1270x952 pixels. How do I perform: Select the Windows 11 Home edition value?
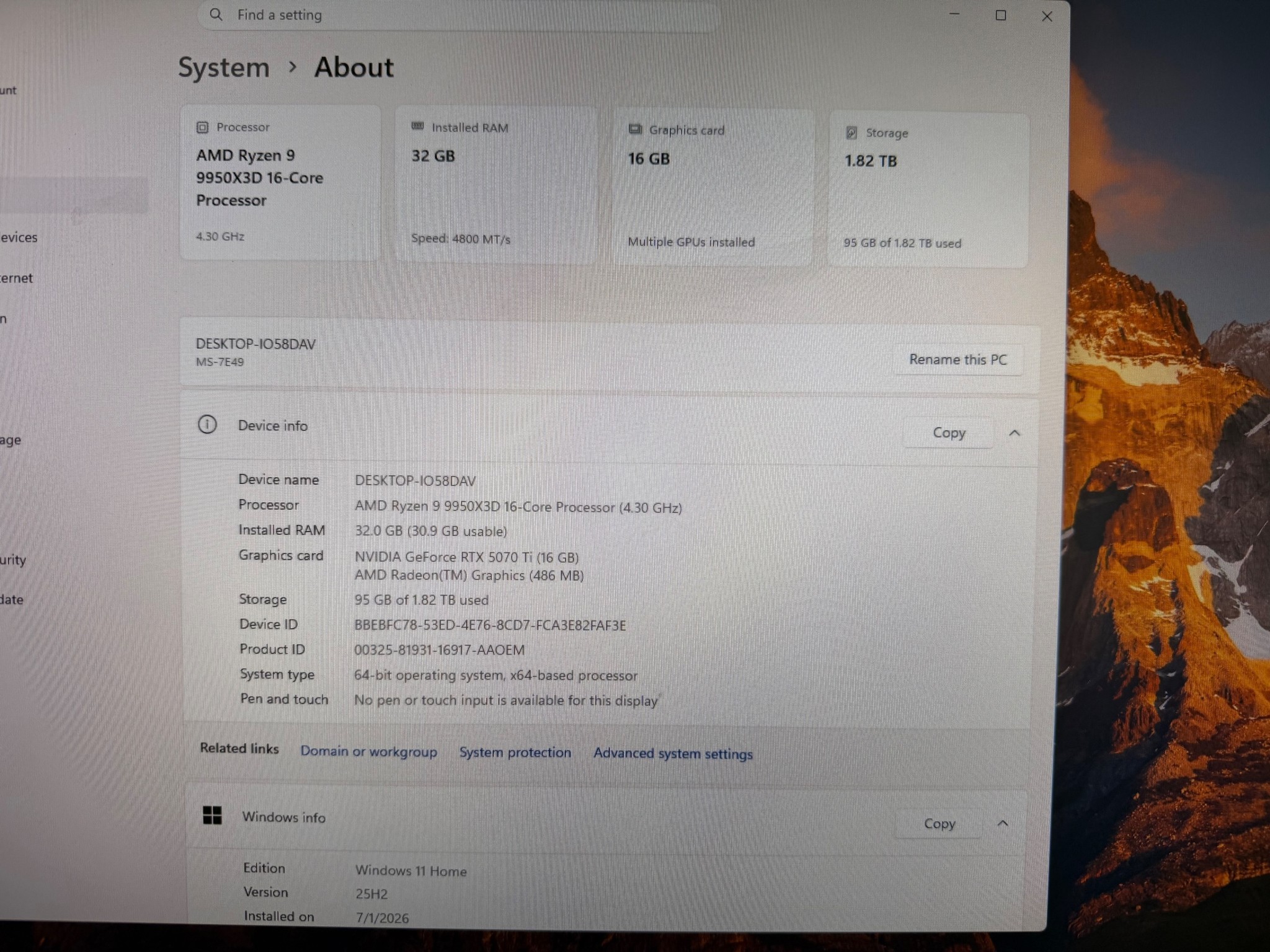click(x=411, y=871)
